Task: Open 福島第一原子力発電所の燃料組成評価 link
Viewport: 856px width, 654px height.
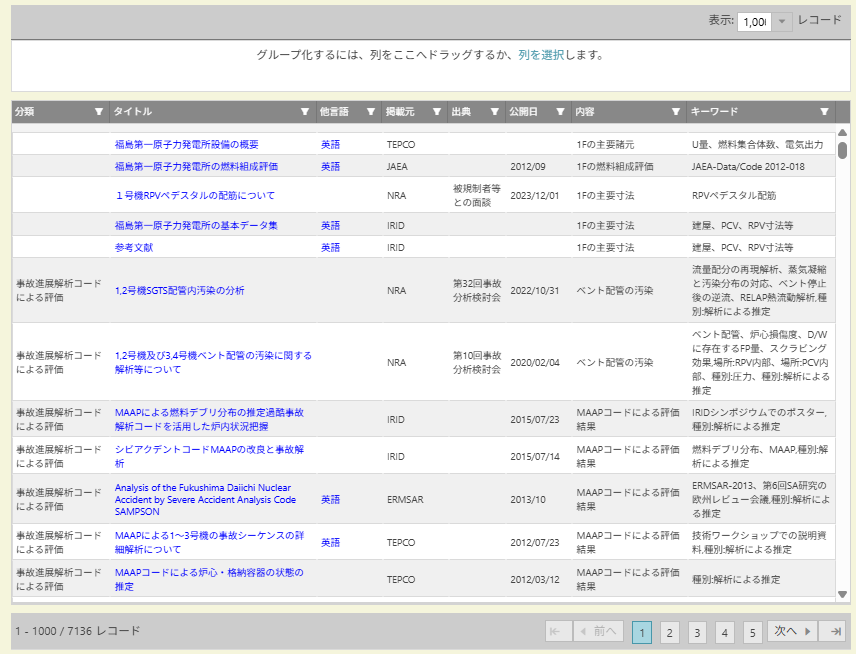Action: [197, 167]
